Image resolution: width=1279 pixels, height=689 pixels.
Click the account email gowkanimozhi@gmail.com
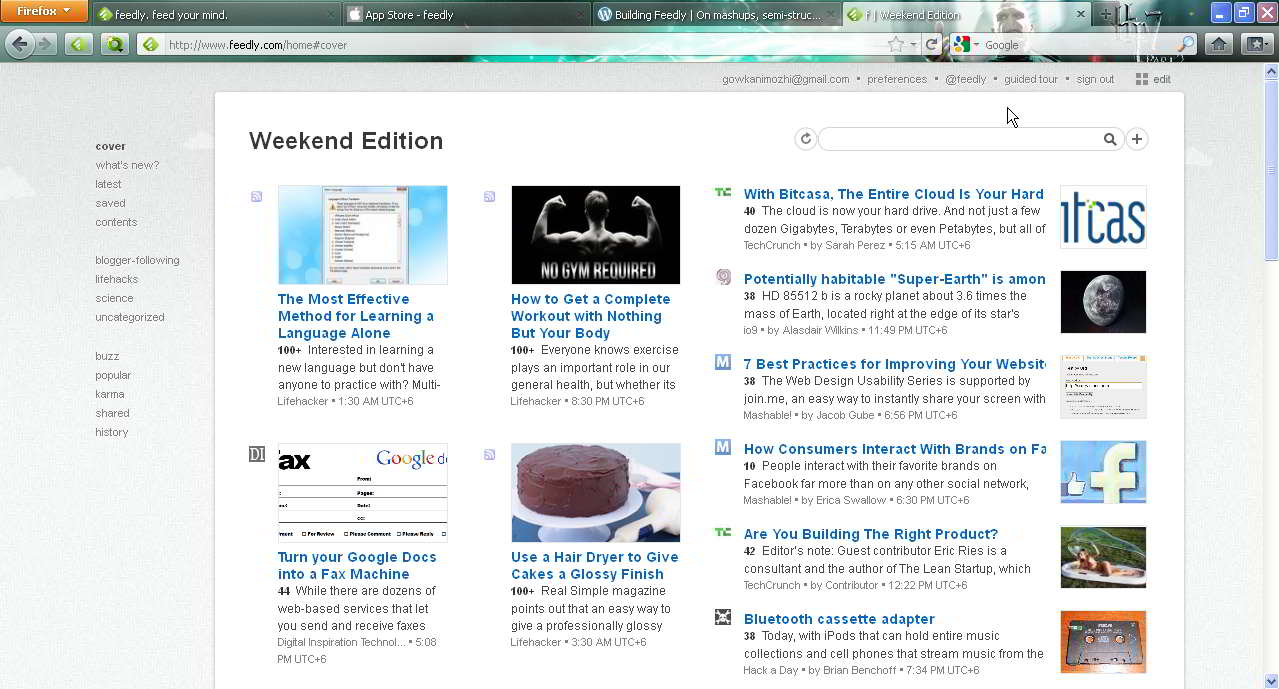tap(786, 79)
